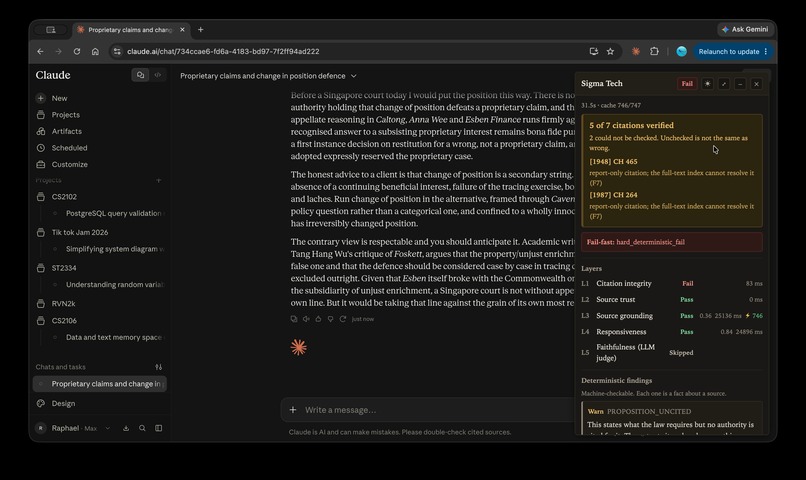Open the browser extensions puzzle icon
This screenshot has height=480, width=806.
click(x=654, y=51)
